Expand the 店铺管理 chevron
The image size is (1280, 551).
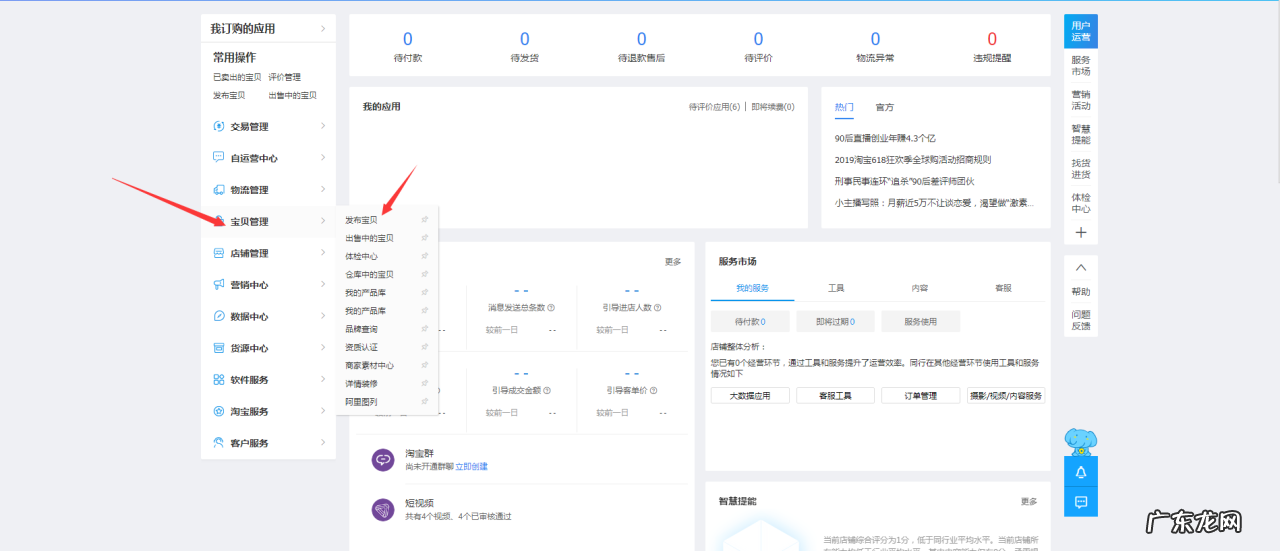click(x=323, y=253)
